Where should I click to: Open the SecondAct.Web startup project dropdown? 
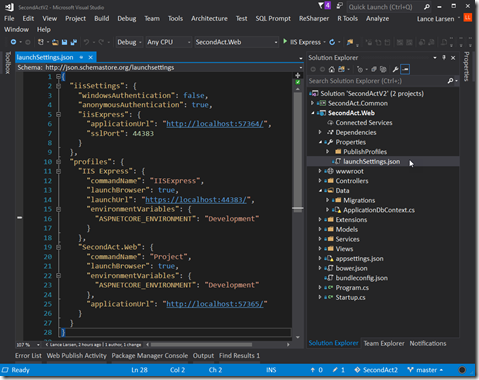click(236, 42)
